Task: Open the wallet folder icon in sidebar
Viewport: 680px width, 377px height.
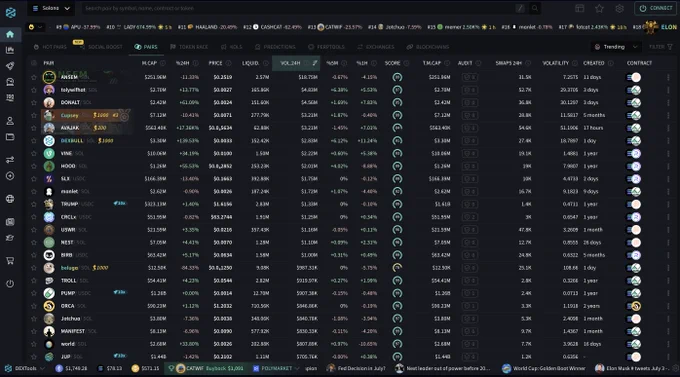Action: pos(10,137)
